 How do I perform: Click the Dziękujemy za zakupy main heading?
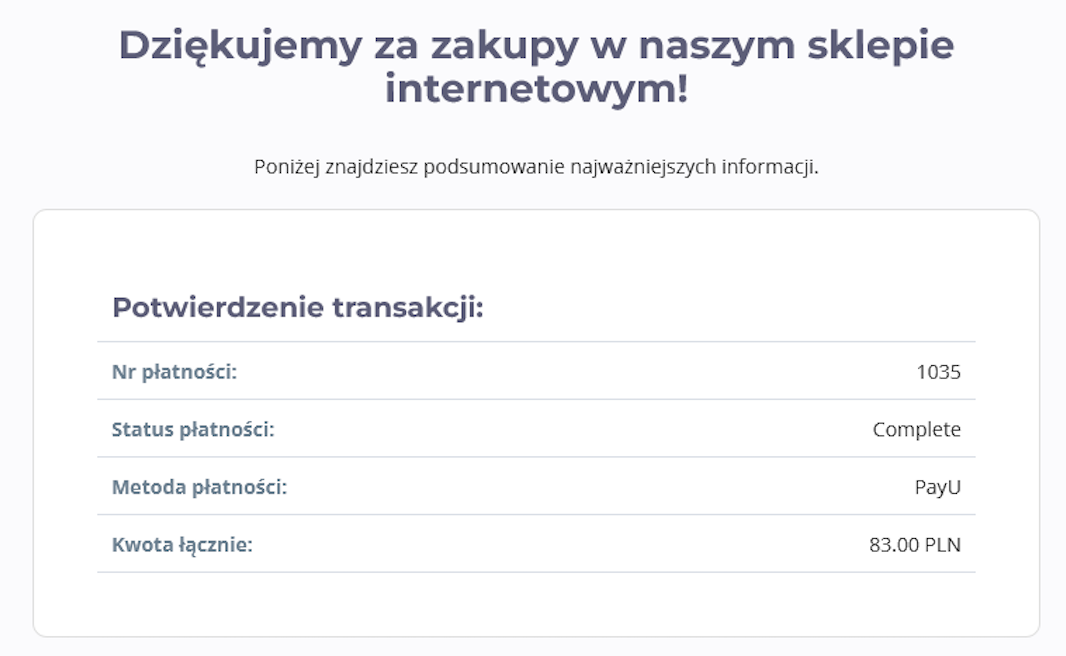point(536,67)
